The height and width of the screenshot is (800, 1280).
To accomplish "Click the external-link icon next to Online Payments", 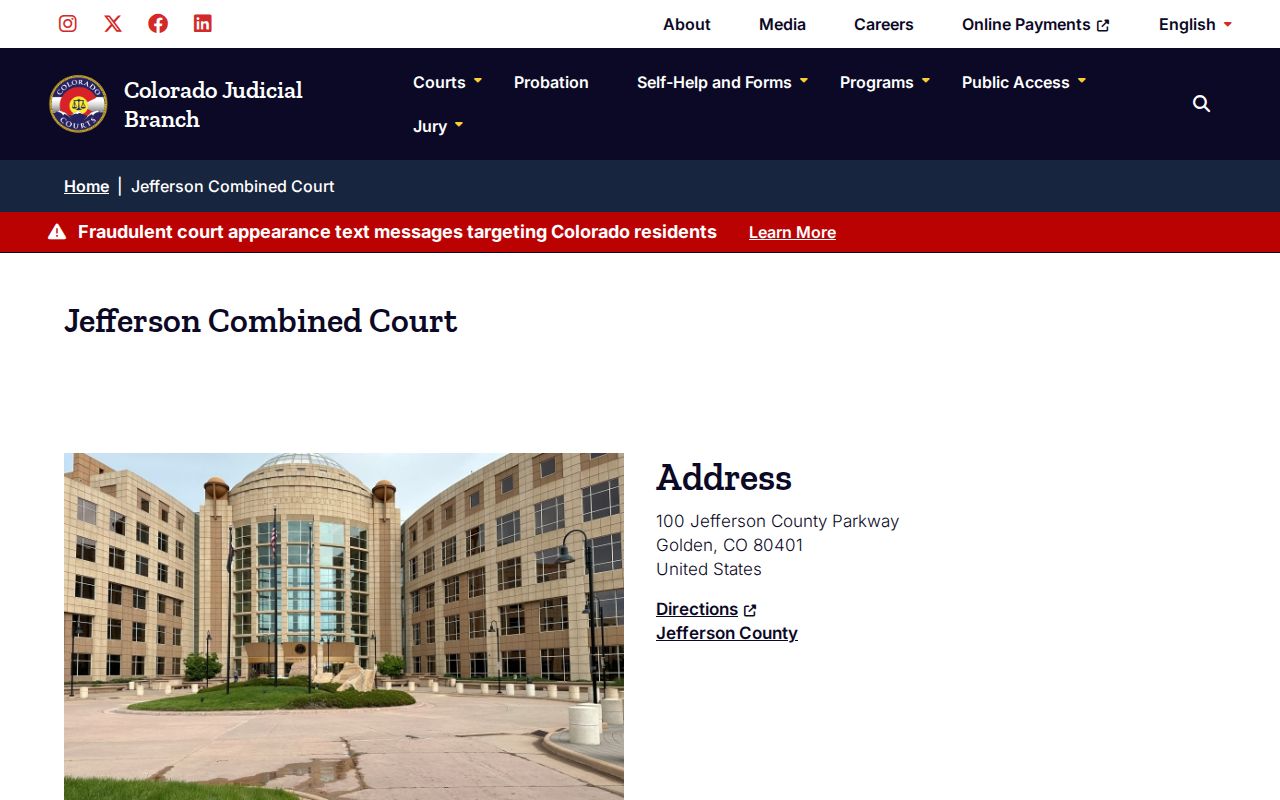I will [1103, 25].
